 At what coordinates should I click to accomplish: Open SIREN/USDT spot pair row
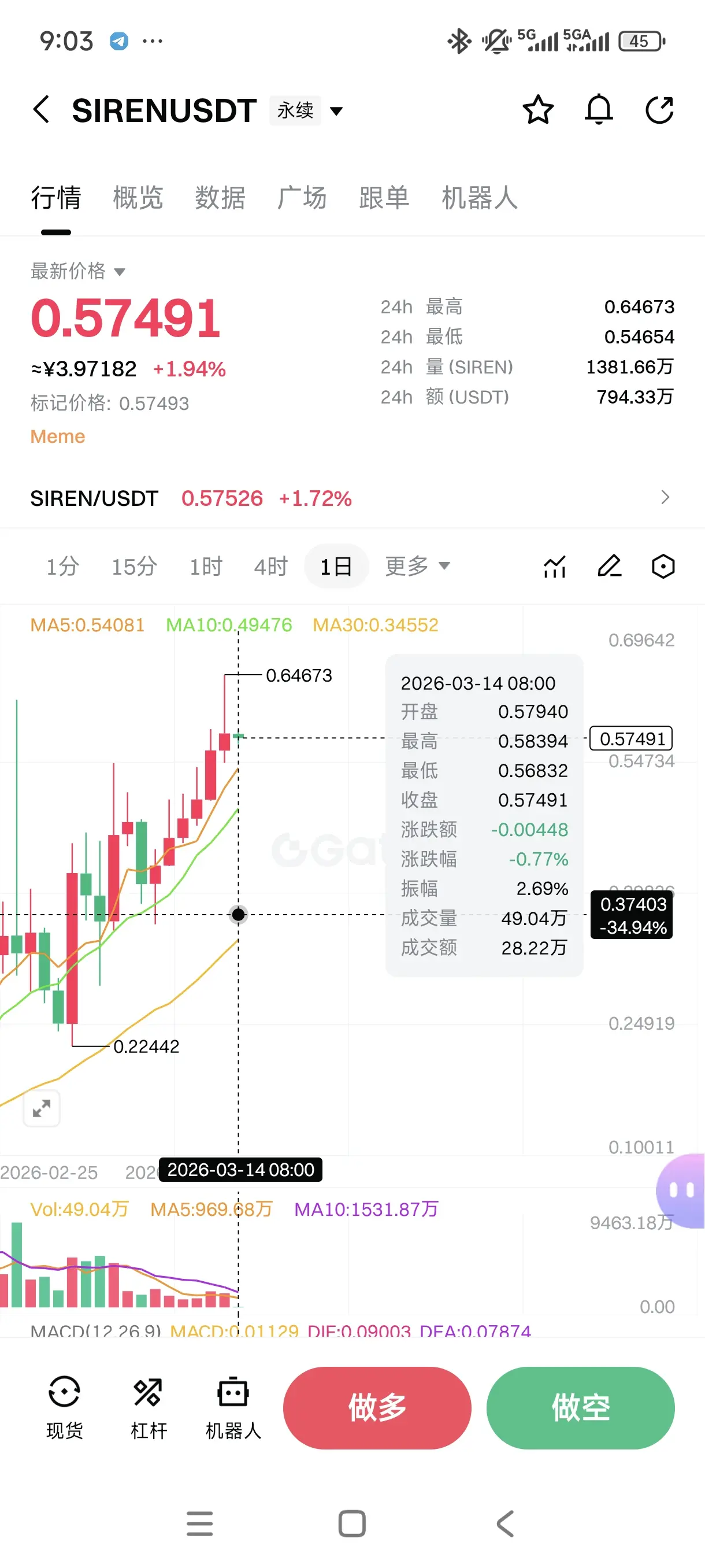pyautogui.click(x=352, y=498)
